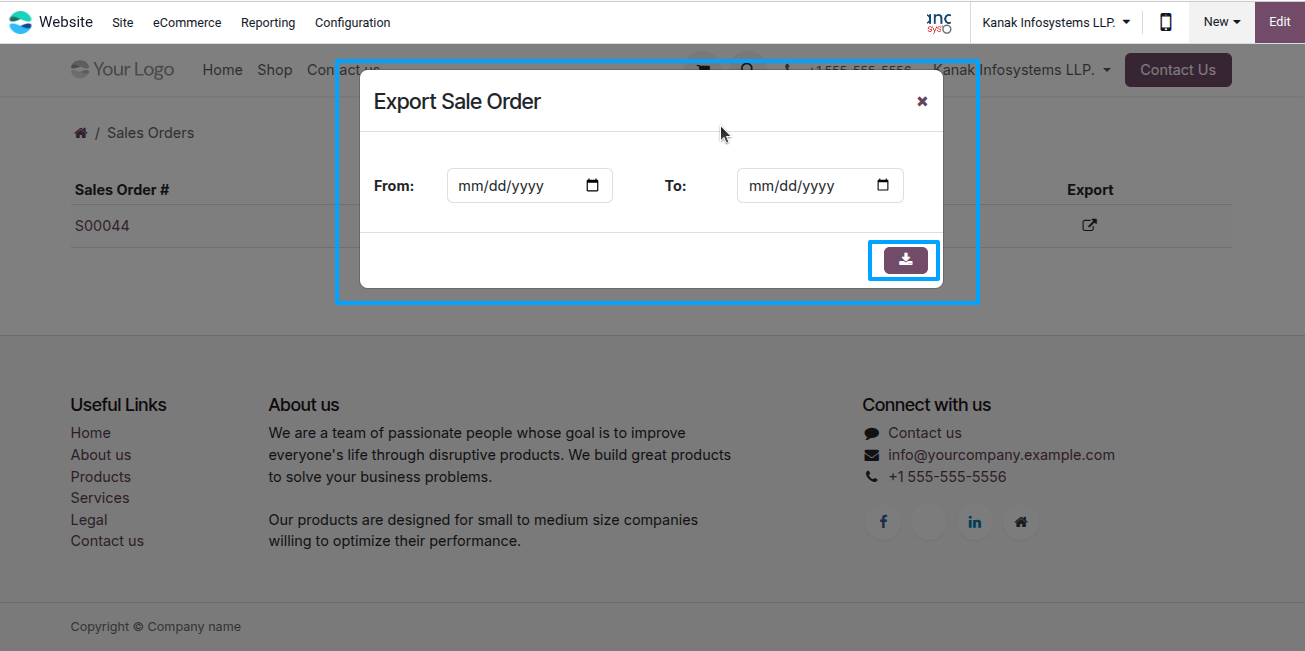Click the Odoo Website app icon
Screen dimensions: 1305x651
(x=20, y=22)
